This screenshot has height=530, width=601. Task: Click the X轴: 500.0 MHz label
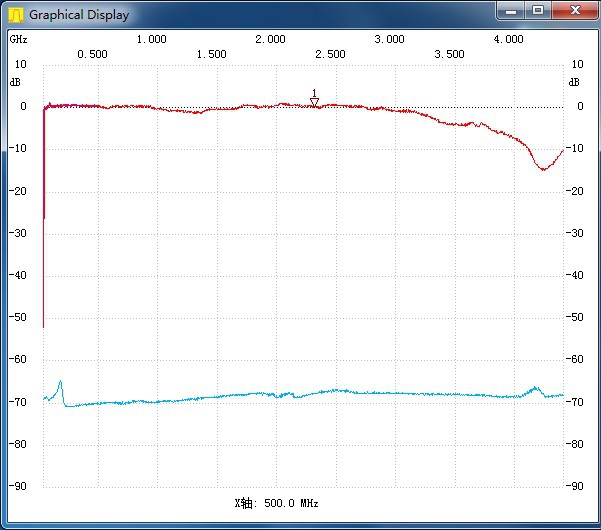(276, 503)
